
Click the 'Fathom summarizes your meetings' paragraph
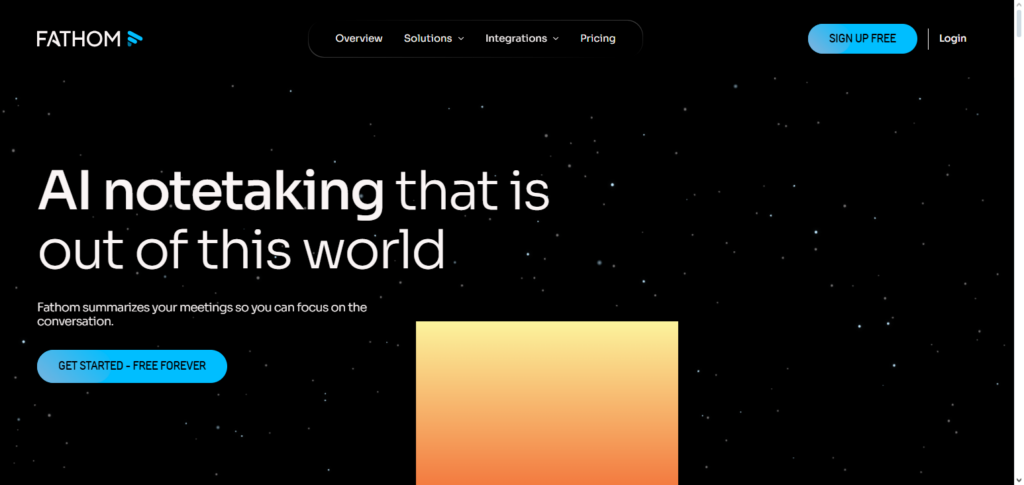coord(202,307)
